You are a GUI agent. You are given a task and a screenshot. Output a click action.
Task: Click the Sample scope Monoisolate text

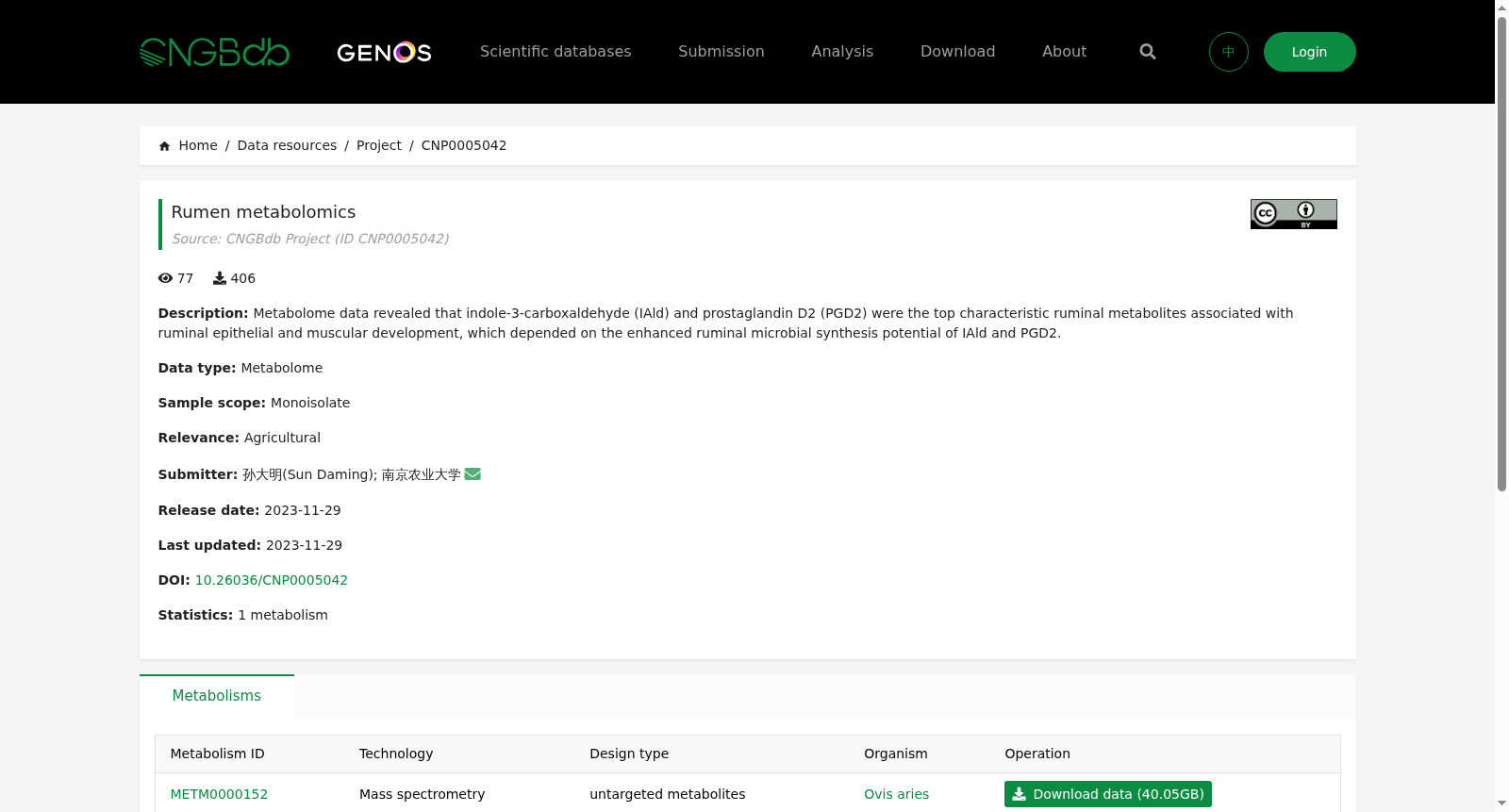tap(310, 403)
